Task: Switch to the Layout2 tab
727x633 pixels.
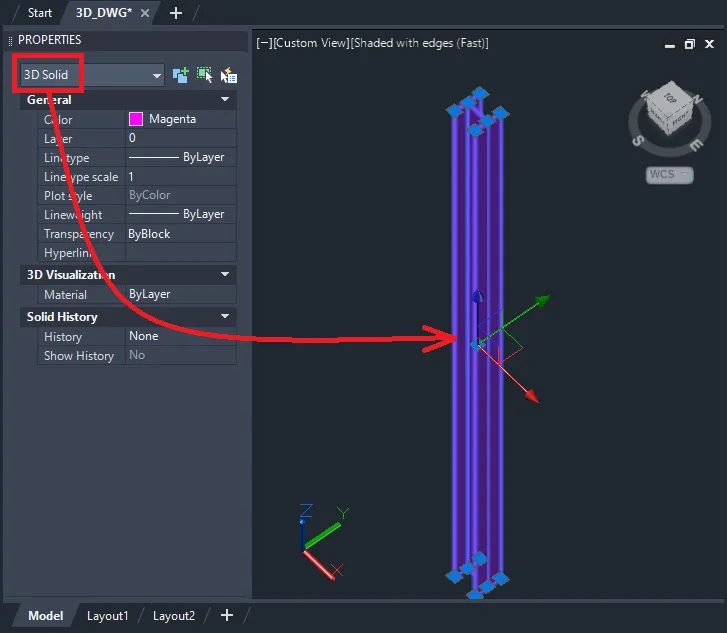Action: pyautogui.click(x=174, y=615)
